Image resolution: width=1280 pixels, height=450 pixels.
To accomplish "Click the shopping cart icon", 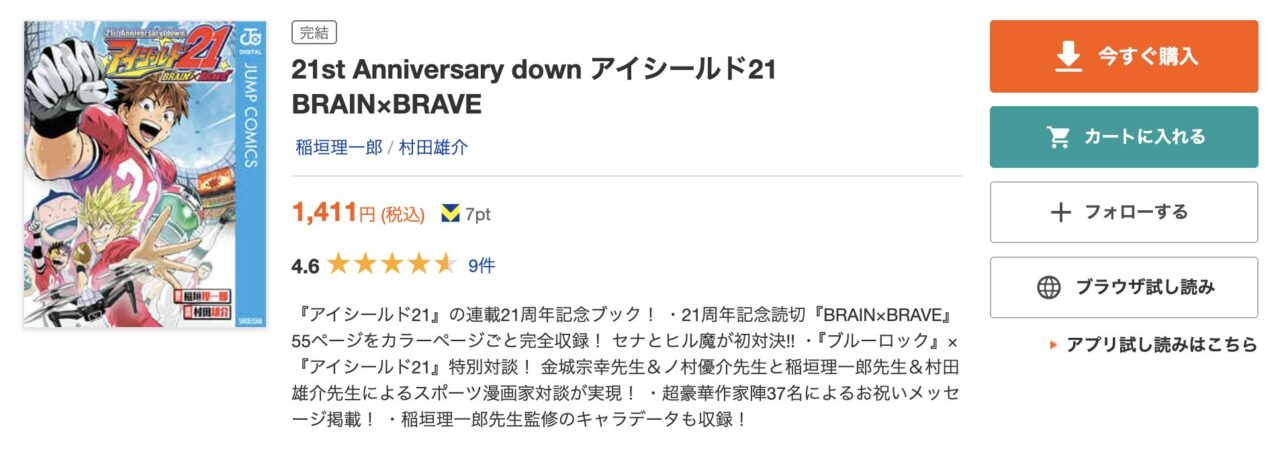I will [x=1058, y=137].
